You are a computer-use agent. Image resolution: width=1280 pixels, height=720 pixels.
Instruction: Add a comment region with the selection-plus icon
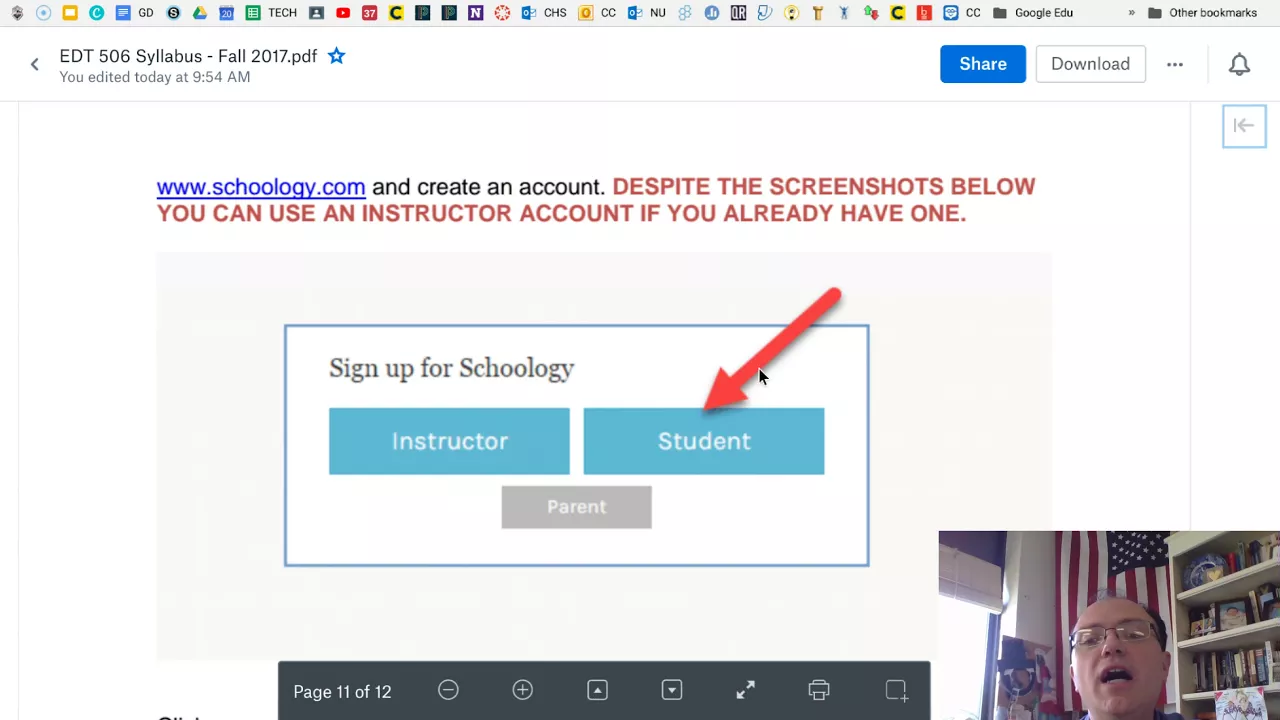896,690
